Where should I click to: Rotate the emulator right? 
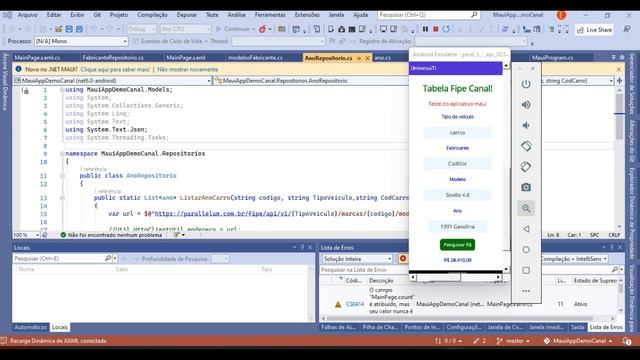pyautogui.click(x=526, y=167)
